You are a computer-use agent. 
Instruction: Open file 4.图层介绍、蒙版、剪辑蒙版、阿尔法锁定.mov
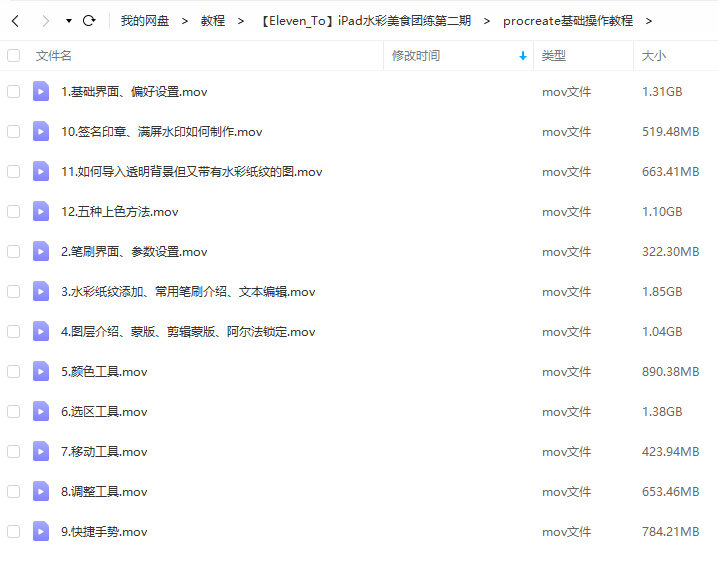188,331
